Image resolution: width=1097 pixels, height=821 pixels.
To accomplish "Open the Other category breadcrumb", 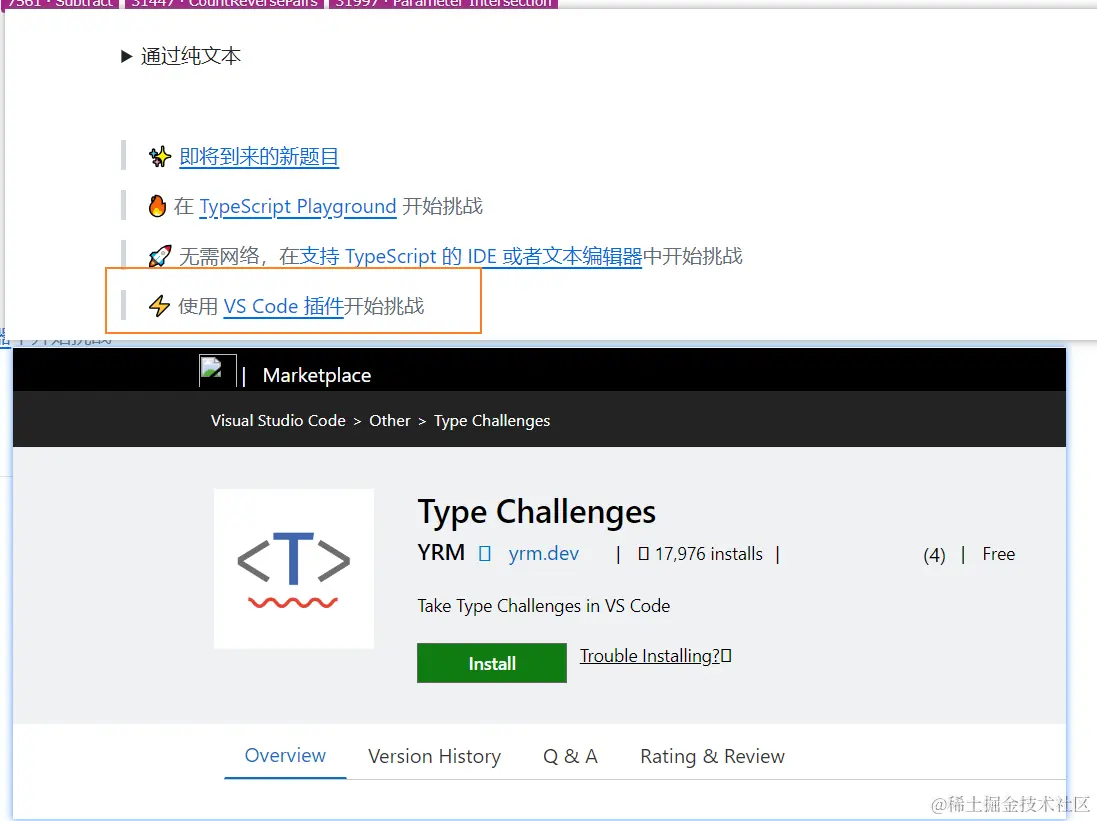I will pos(390,421).
